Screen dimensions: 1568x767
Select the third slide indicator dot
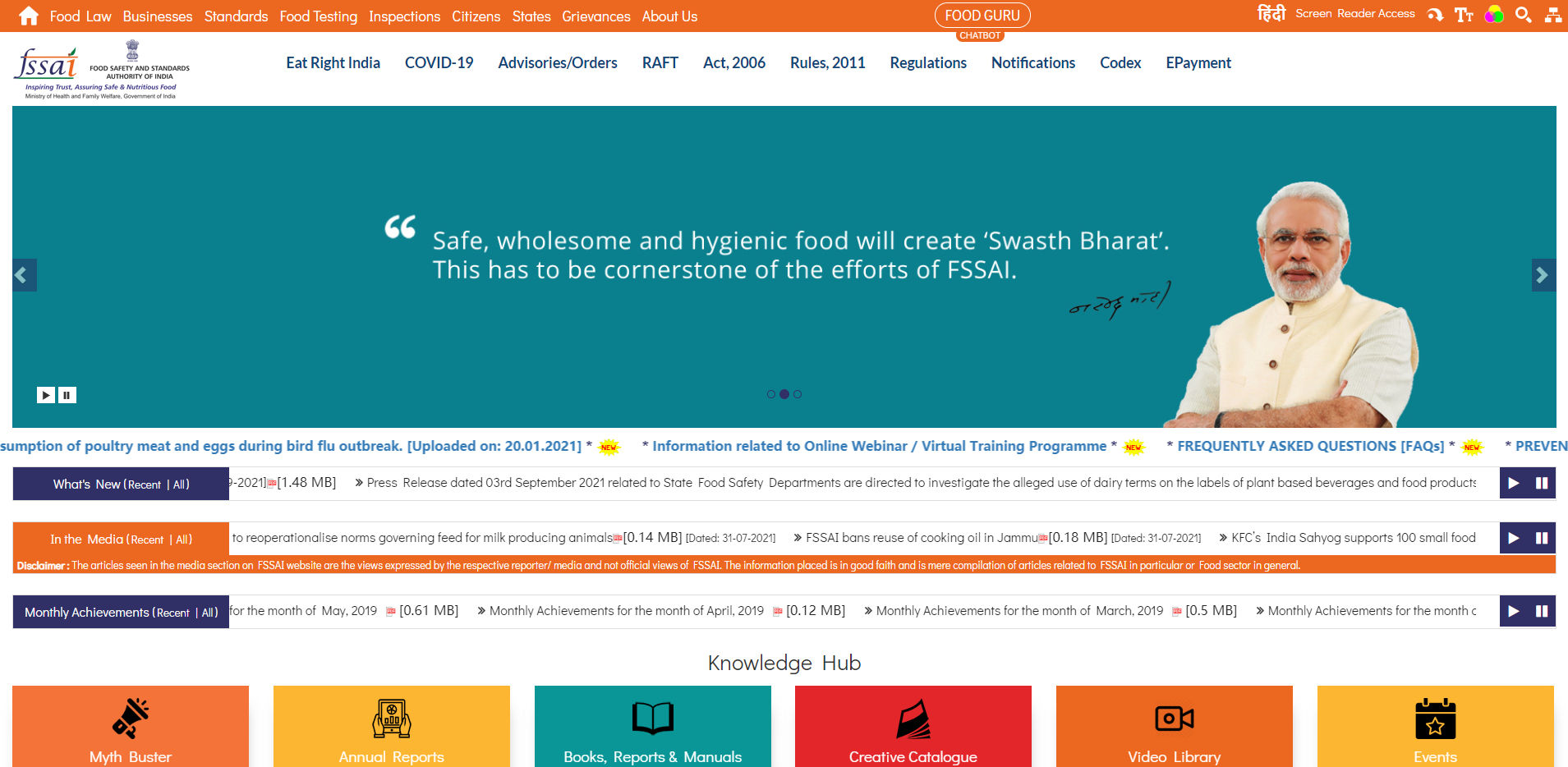pos(798,394)
